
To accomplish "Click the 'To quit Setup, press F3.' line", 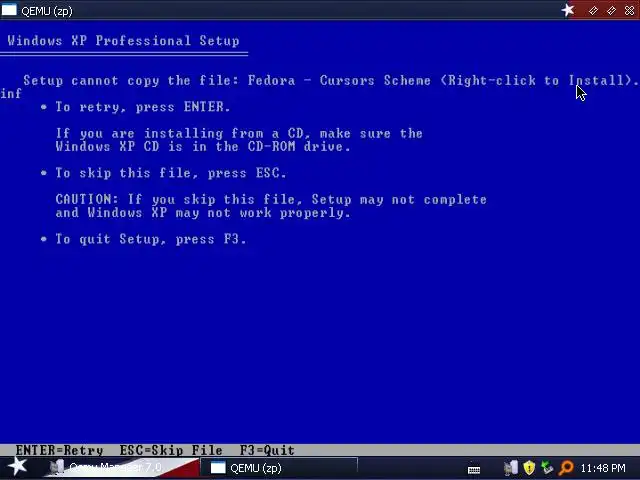I will (151, 239).
